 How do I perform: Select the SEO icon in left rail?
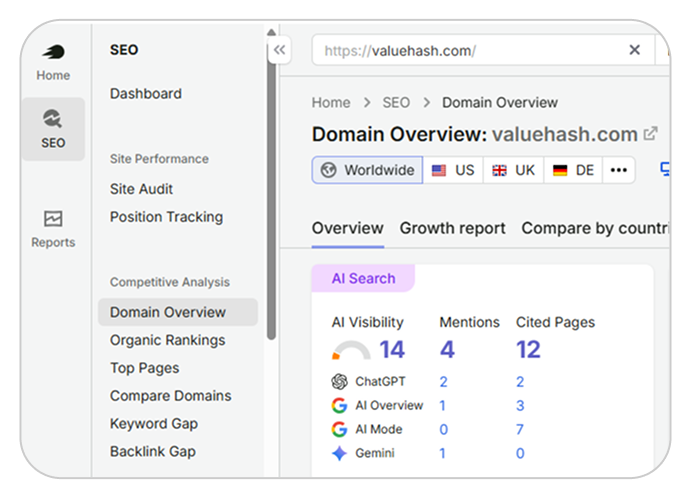click(53, 119)
